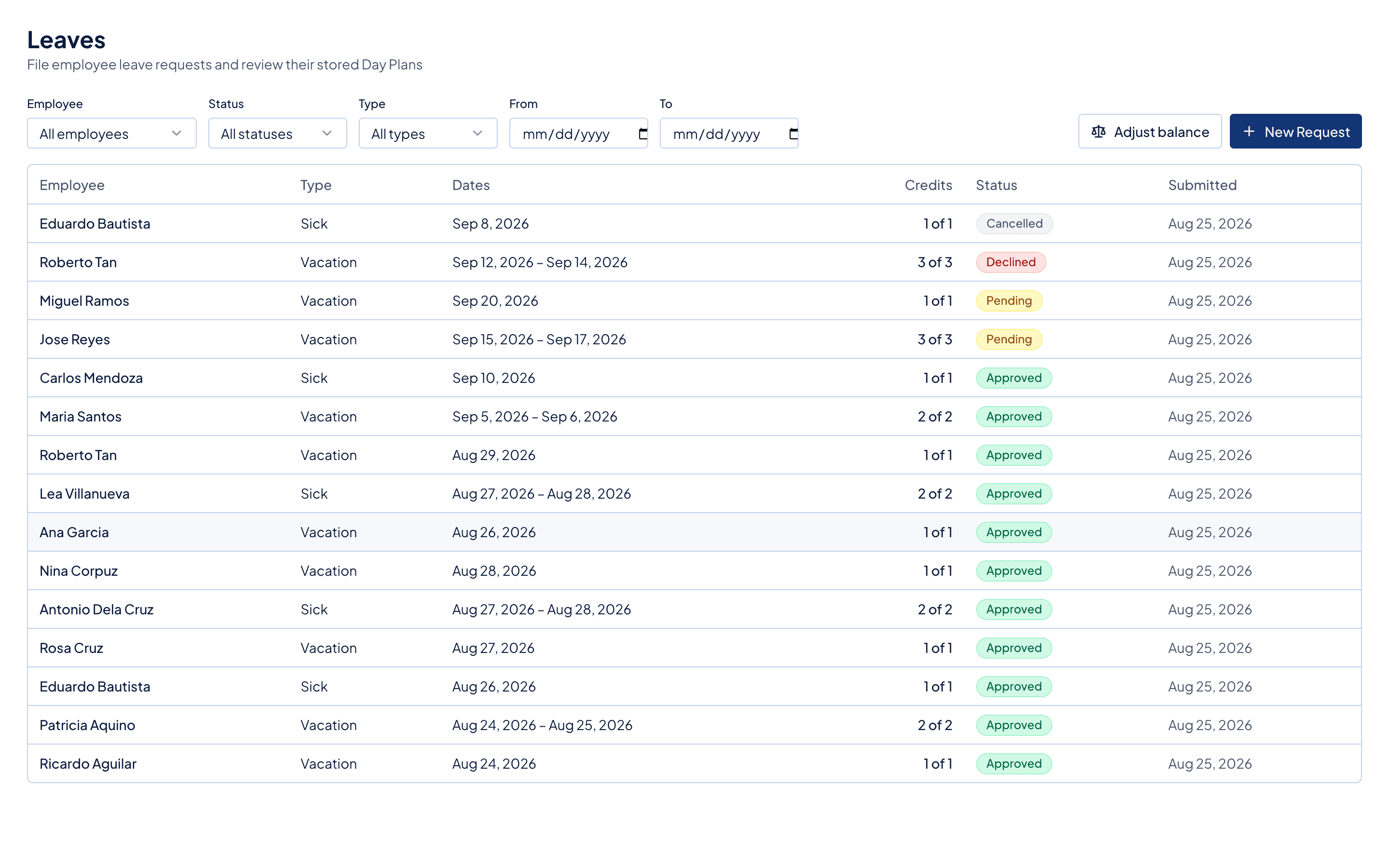Click the Submitted column header

pyautogui.click(x=1202, y=185)
